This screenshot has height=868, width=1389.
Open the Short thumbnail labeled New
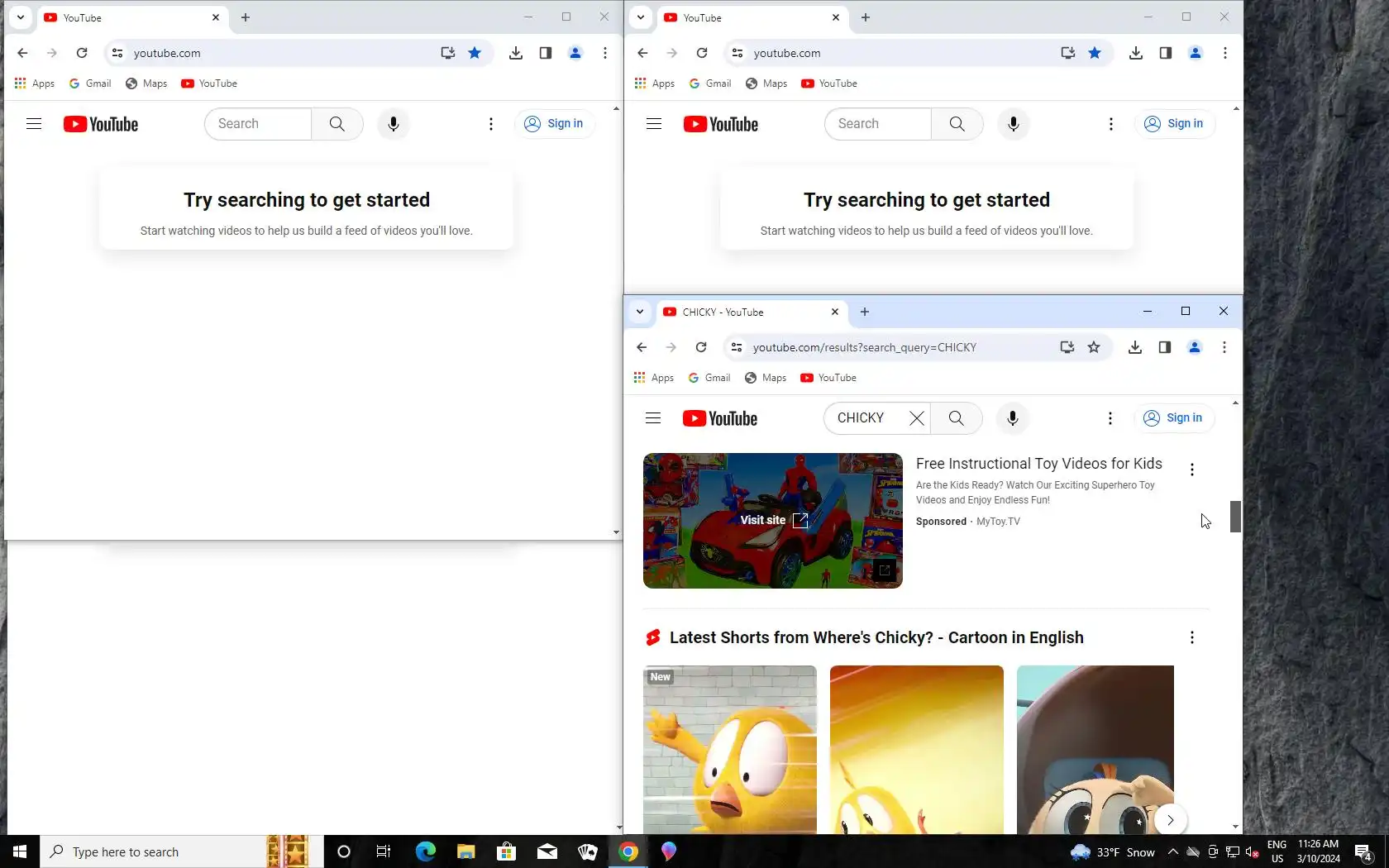point(730,750)
